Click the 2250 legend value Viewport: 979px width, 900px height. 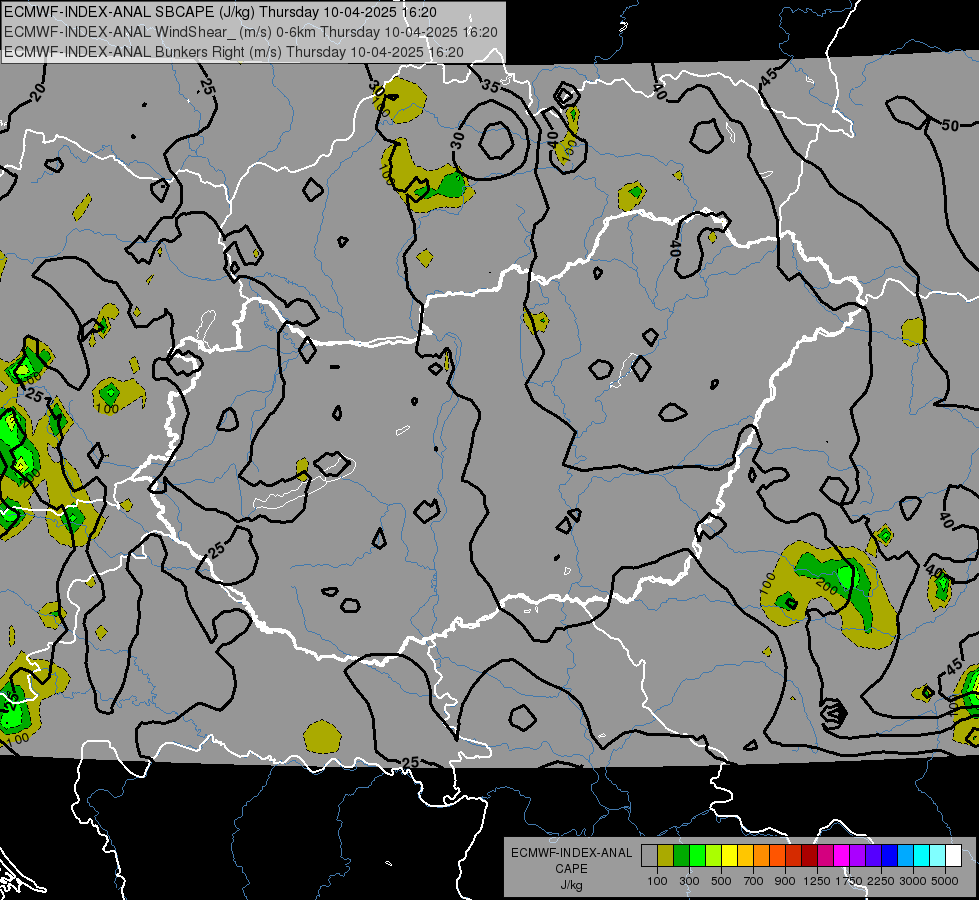pos(882,881)
